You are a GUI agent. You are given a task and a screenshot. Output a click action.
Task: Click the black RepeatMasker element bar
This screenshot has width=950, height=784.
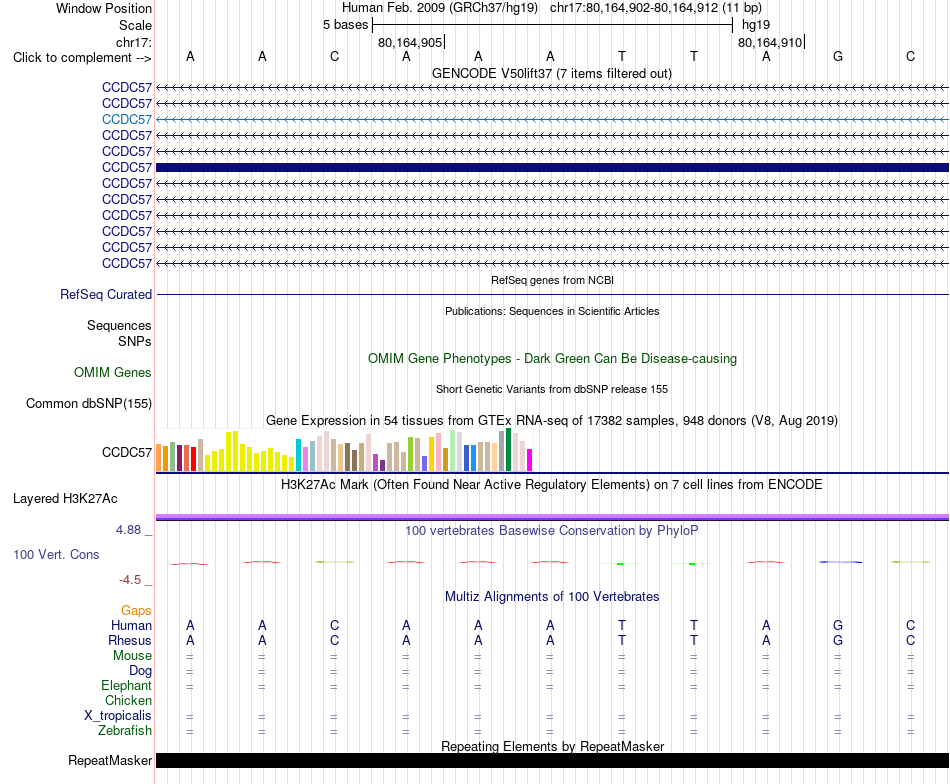coord(552,761)
